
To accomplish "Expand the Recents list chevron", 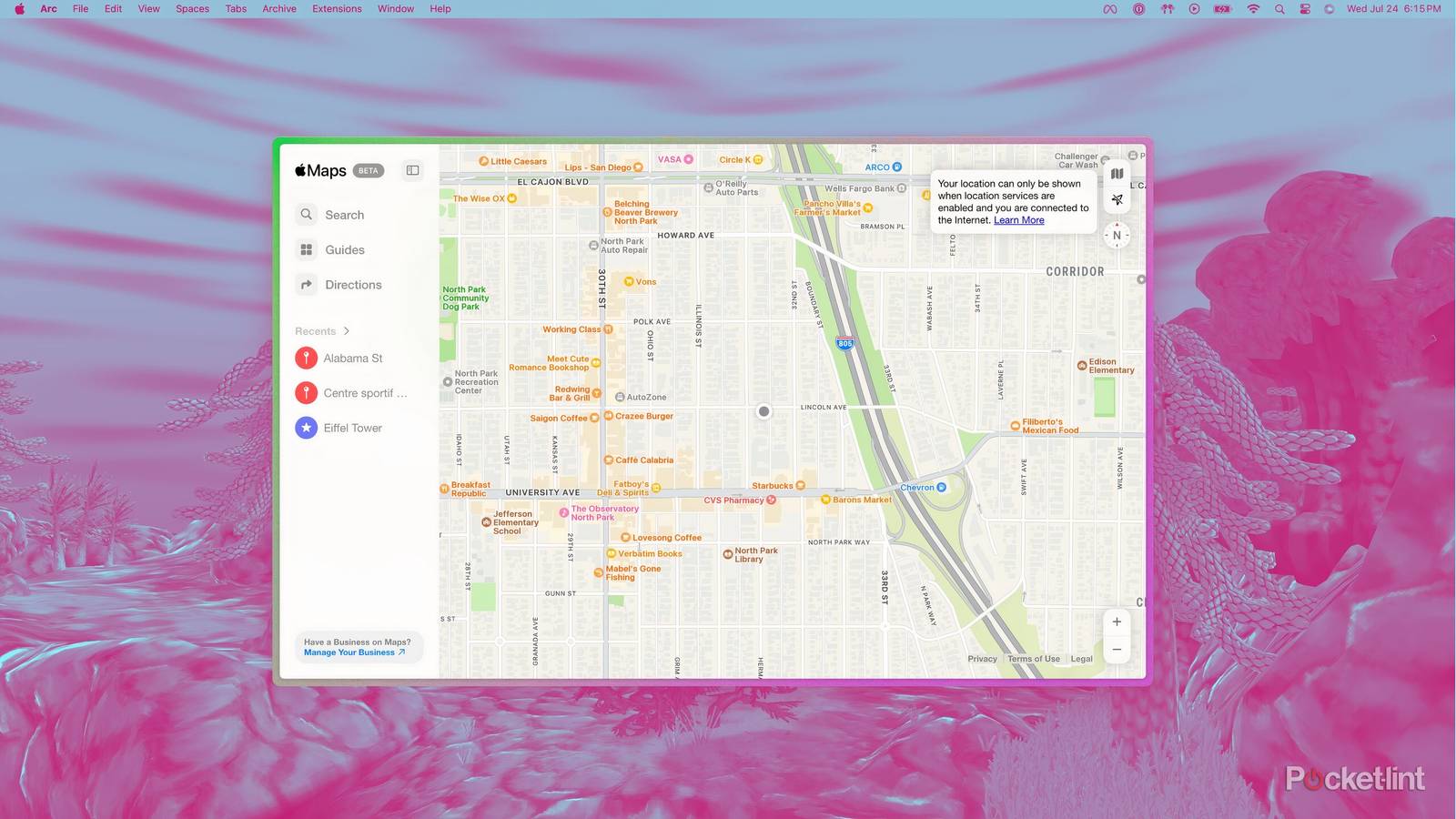I will coord(347,331).
